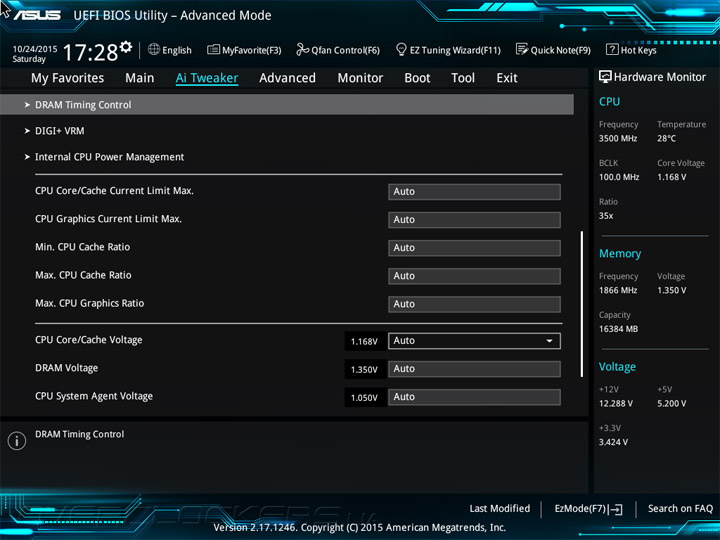Select Max. CPU Graphics Ratio Auto field

pos(474,304)
